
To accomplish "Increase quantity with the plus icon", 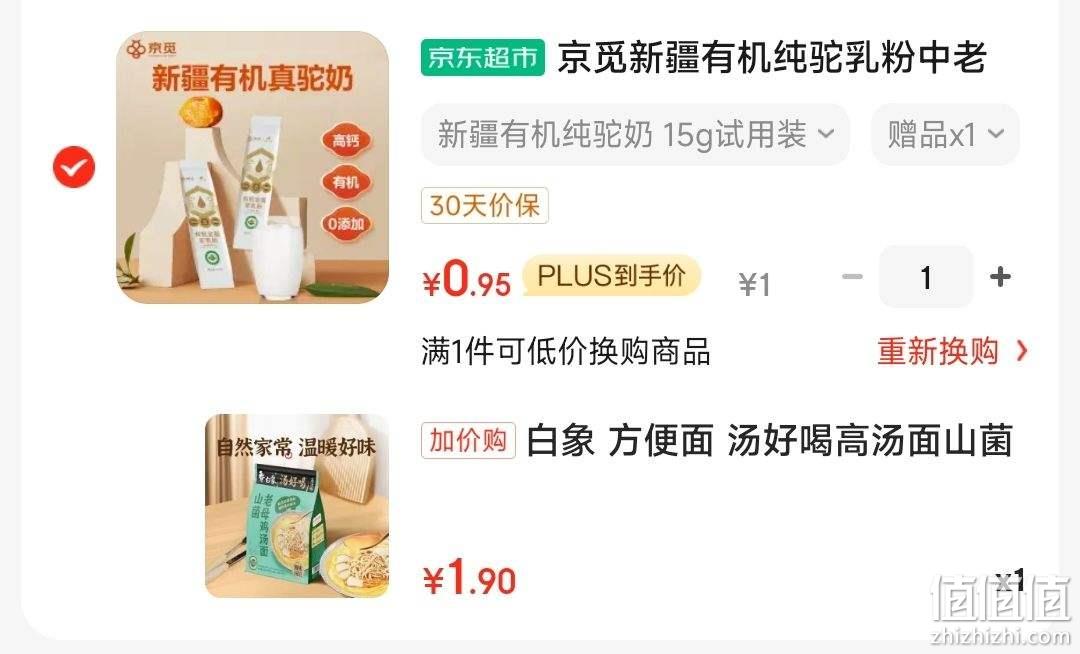I will 1000,277.
